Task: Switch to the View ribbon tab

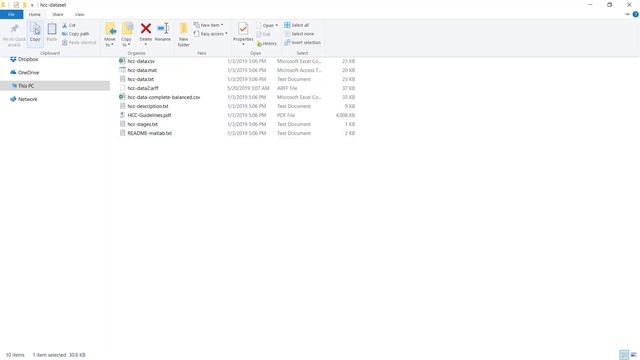Action: [x=79, y=14]
